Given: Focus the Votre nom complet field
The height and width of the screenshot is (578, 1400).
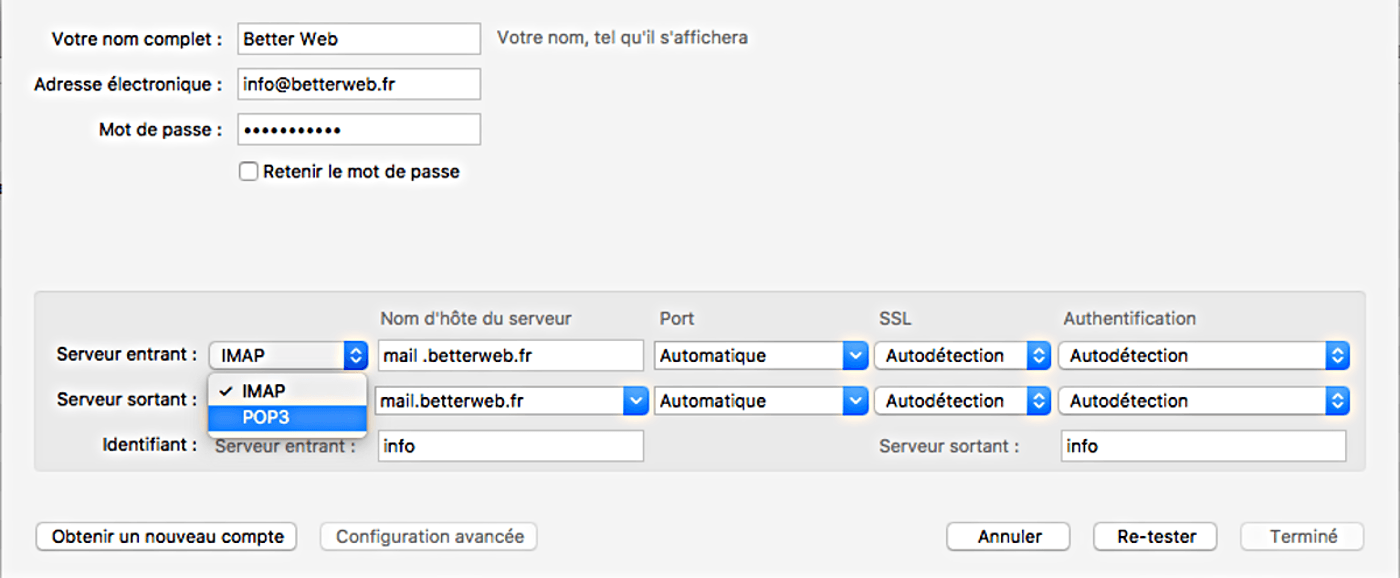Looking at the screenshot, I should 359,39.
